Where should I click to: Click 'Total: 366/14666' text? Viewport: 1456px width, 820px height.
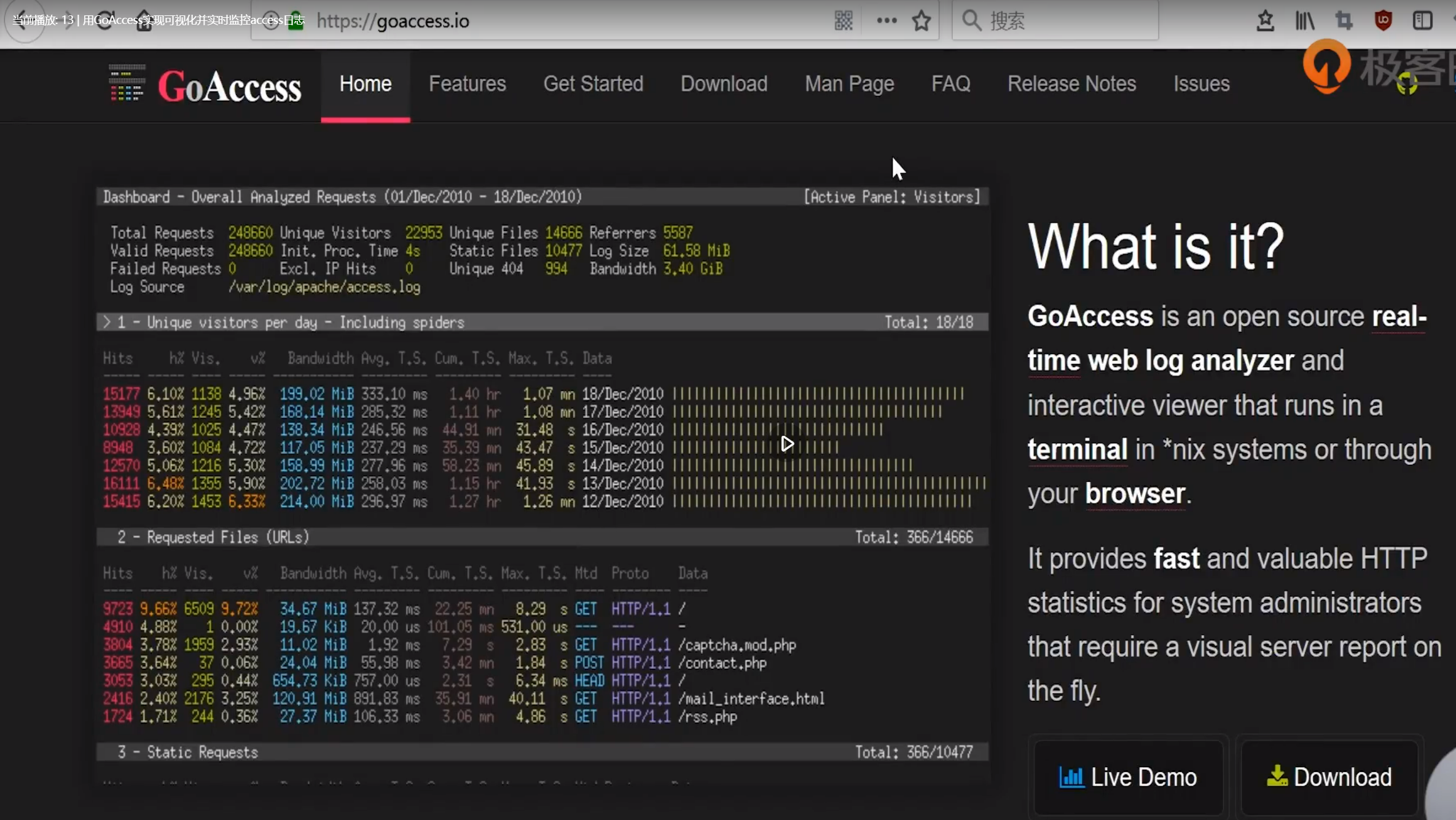[914, 537]
